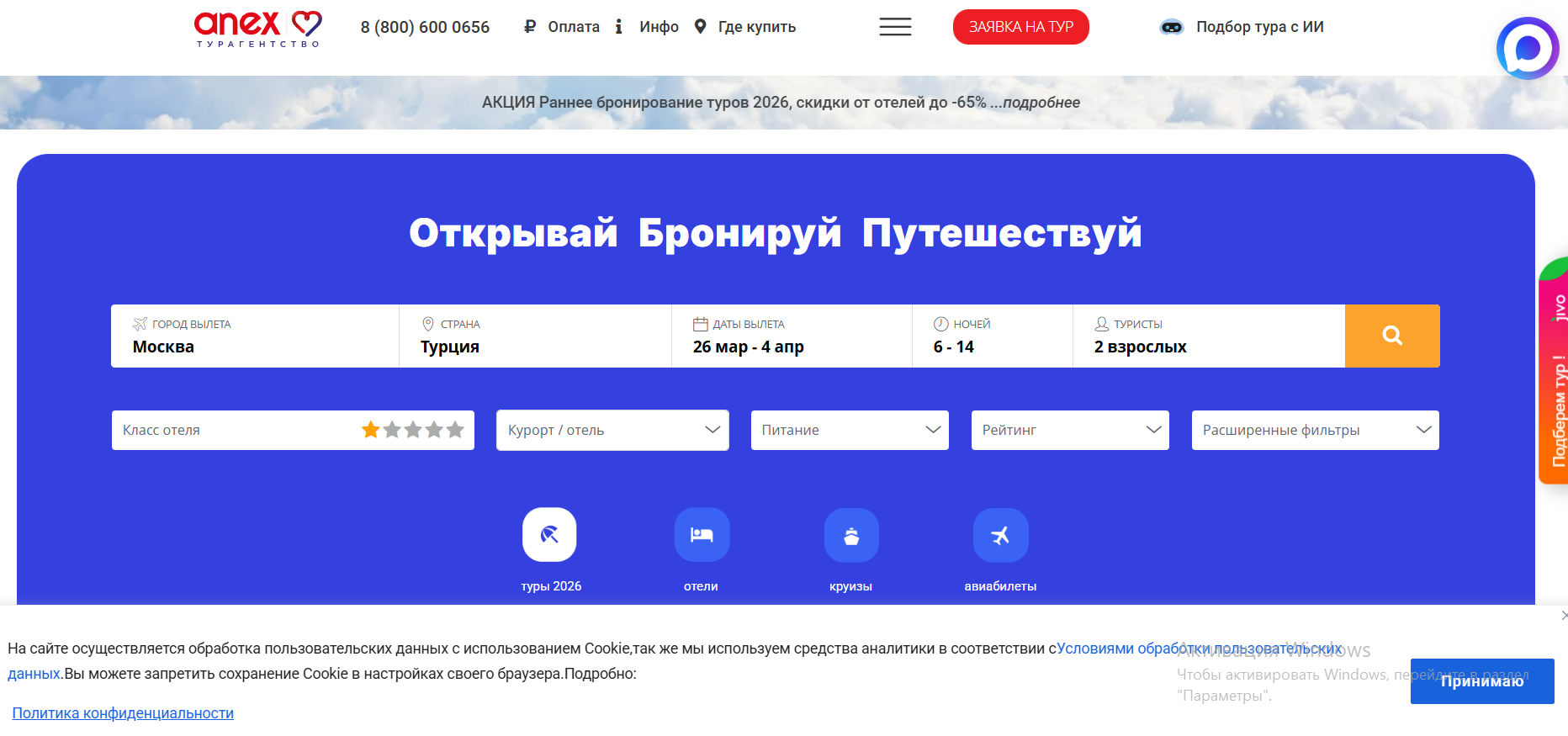Image resolution: width=1568 pixels, height=736 pixels.
Task: Expand the Расширенные фильтры dropdown
Action: click(x=1316, y=430)
